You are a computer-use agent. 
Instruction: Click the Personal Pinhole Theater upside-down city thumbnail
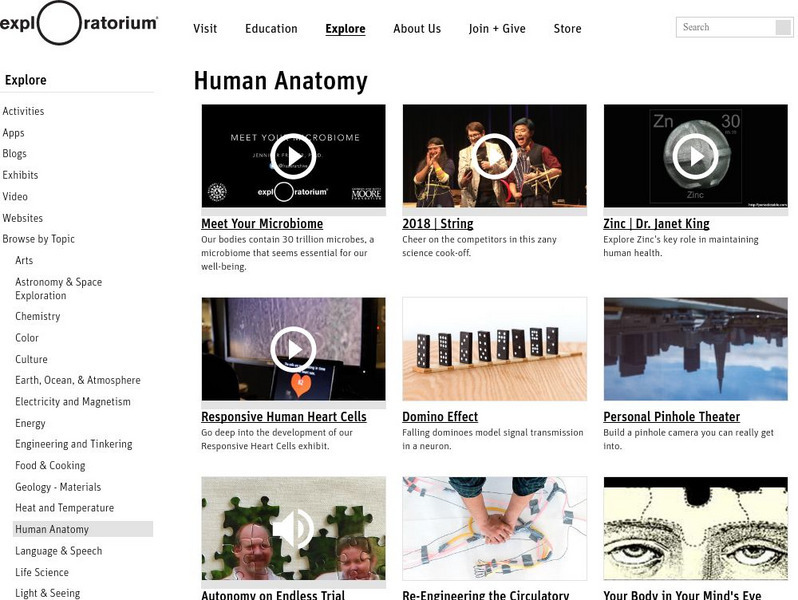[695, 349]
